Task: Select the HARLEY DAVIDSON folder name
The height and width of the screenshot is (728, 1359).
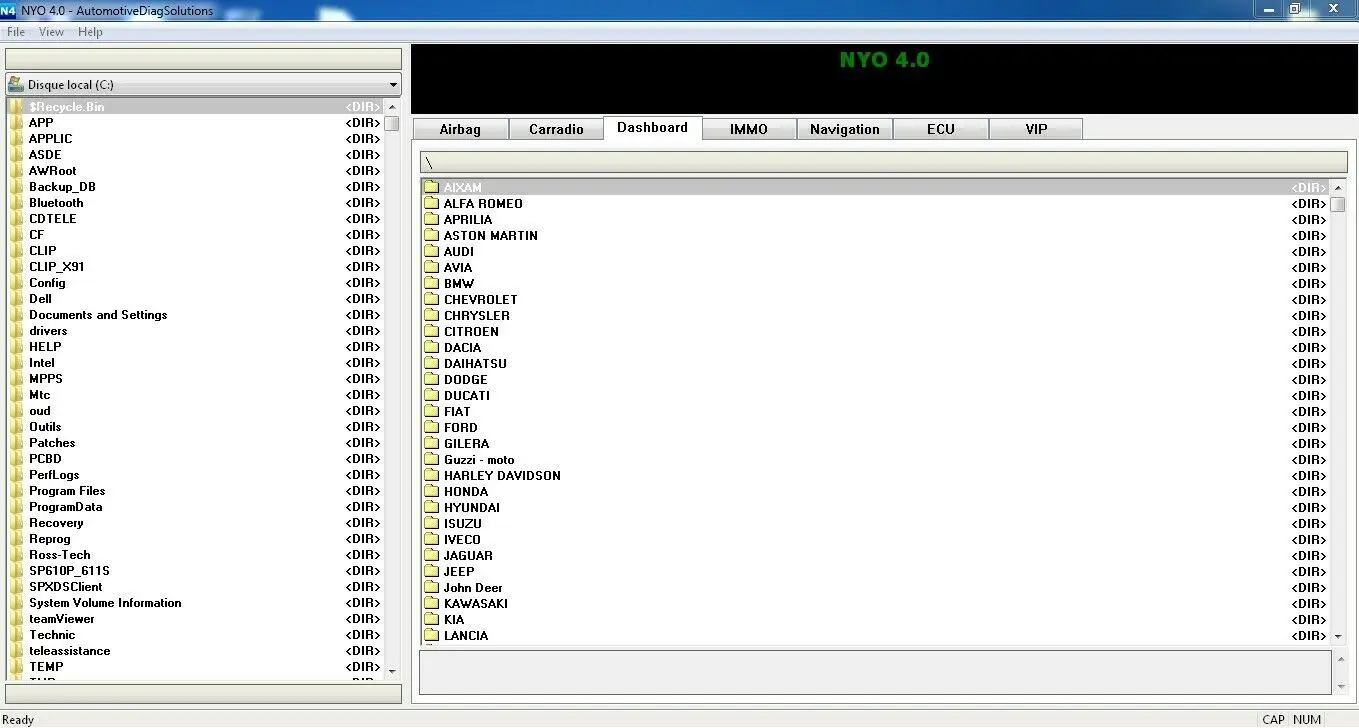Action: point(502,475)
